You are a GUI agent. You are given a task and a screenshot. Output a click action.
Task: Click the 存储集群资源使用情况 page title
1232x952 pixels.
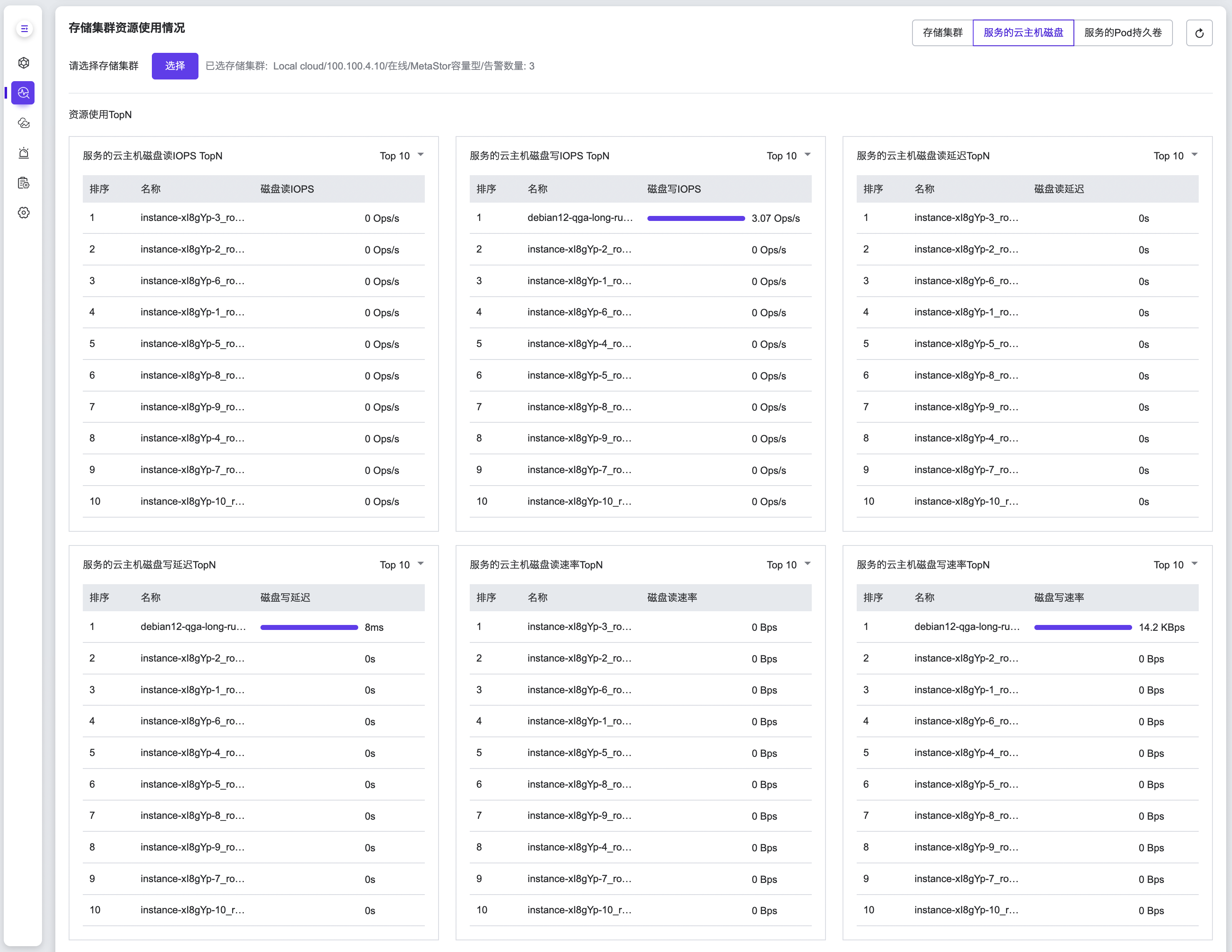tap(127, 27)
